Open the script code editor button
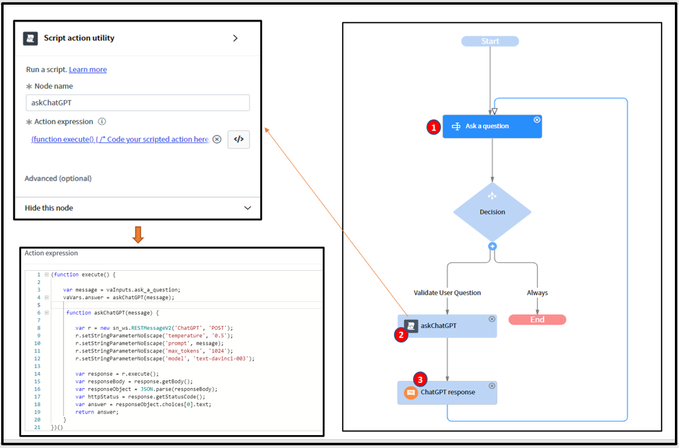The height and width of the screenshot is (448, 679). click(x=239, y=139)
